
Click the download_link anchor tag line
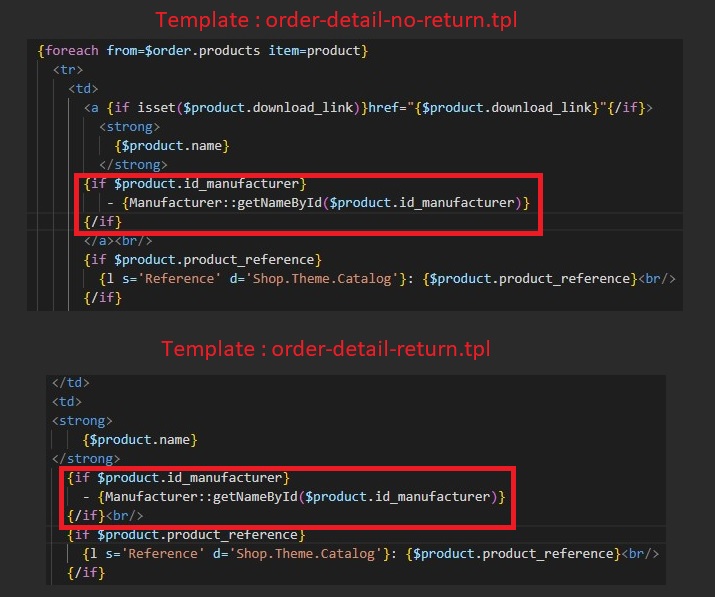[368, 108]
